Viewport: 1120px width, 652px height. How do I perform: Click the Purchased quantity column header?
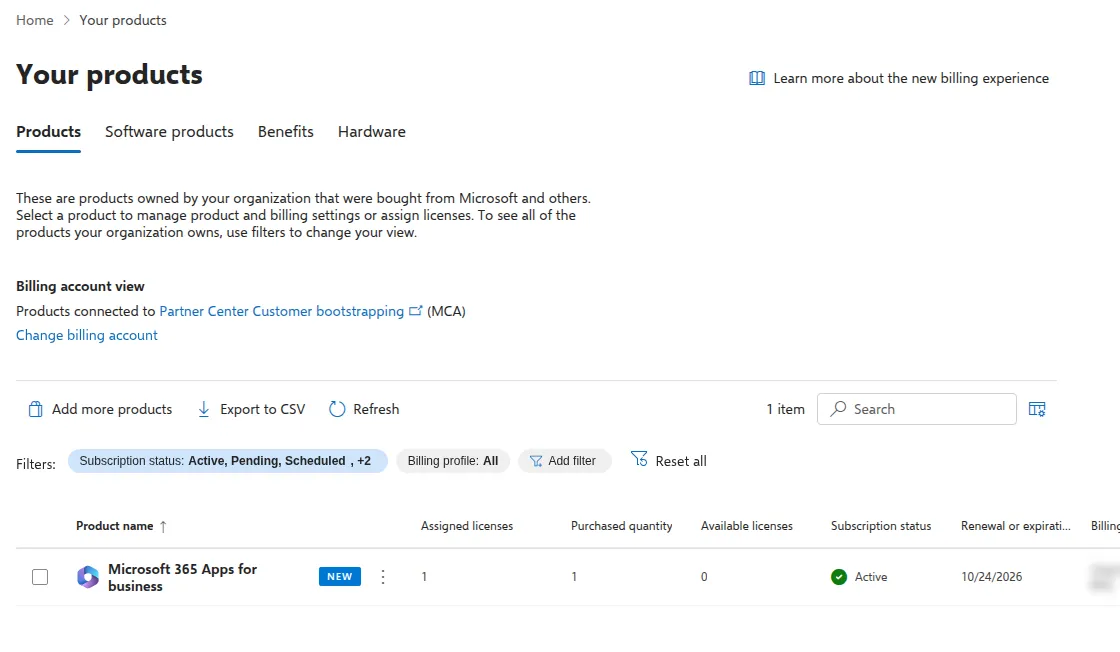[x=621, y=526]
